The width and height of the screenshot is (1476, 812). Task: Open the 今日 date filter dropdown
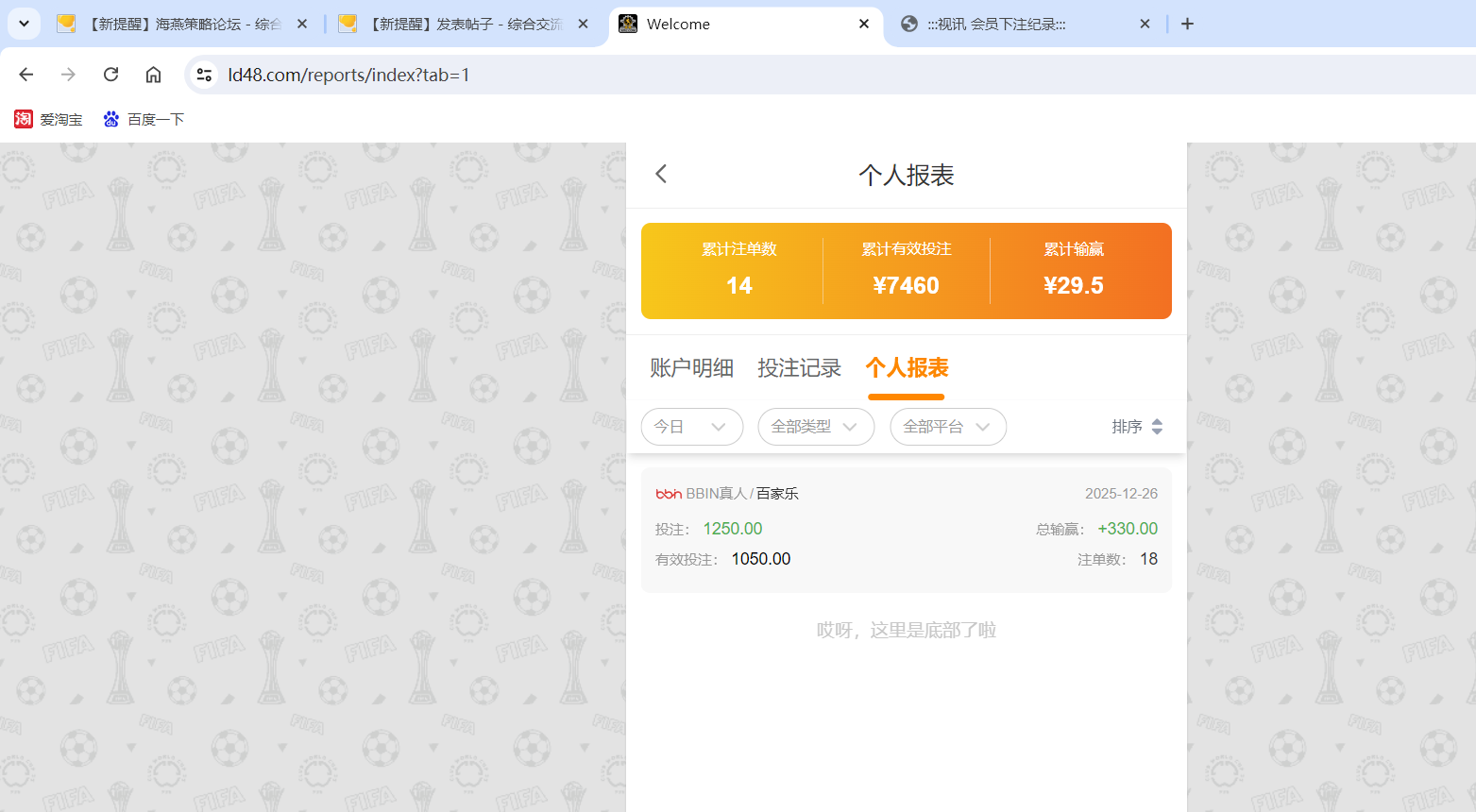[x=692, y=427]
